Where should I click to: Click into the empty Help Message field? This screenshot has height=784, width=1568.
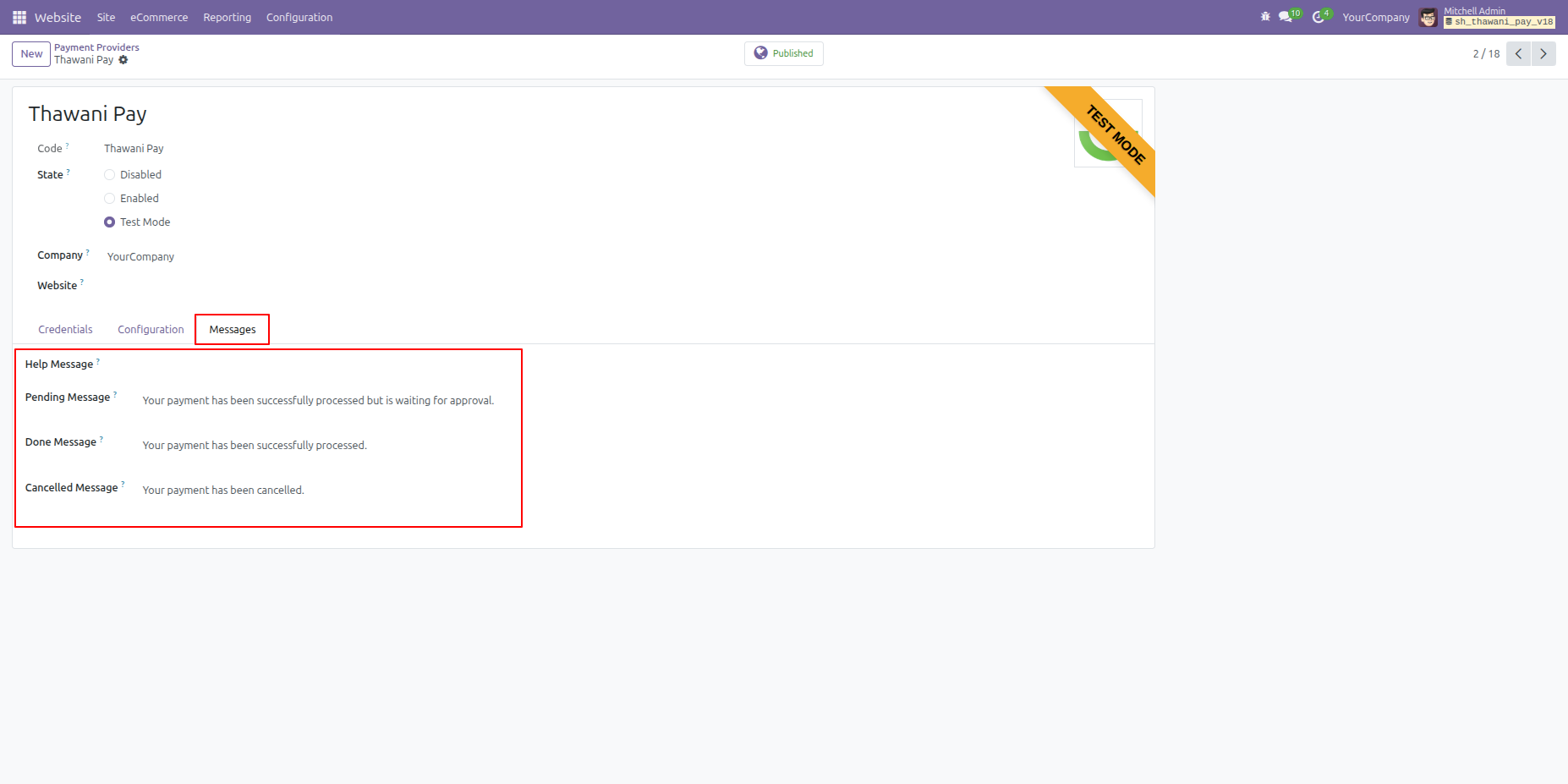(328, 365)
